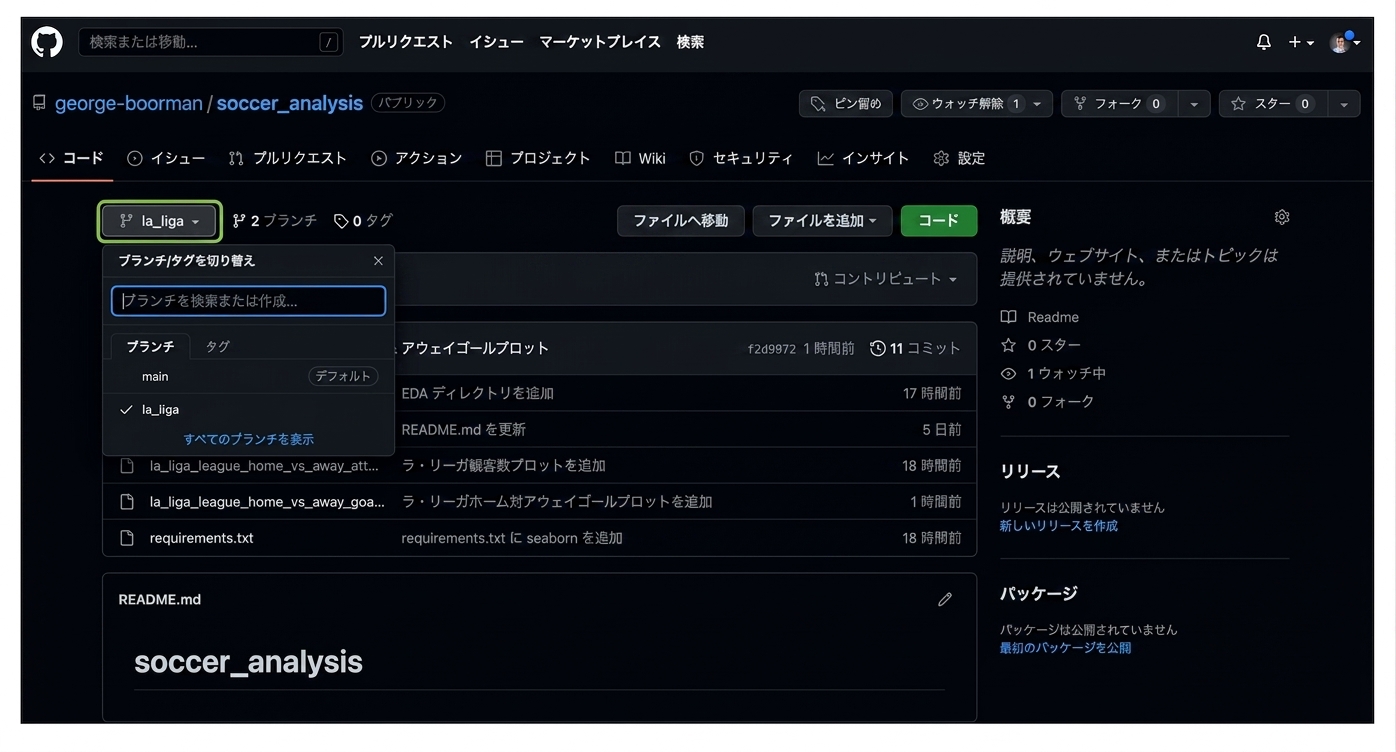Click the la_liga_league_home_vs_away_goa... file icon

(127, 502)
